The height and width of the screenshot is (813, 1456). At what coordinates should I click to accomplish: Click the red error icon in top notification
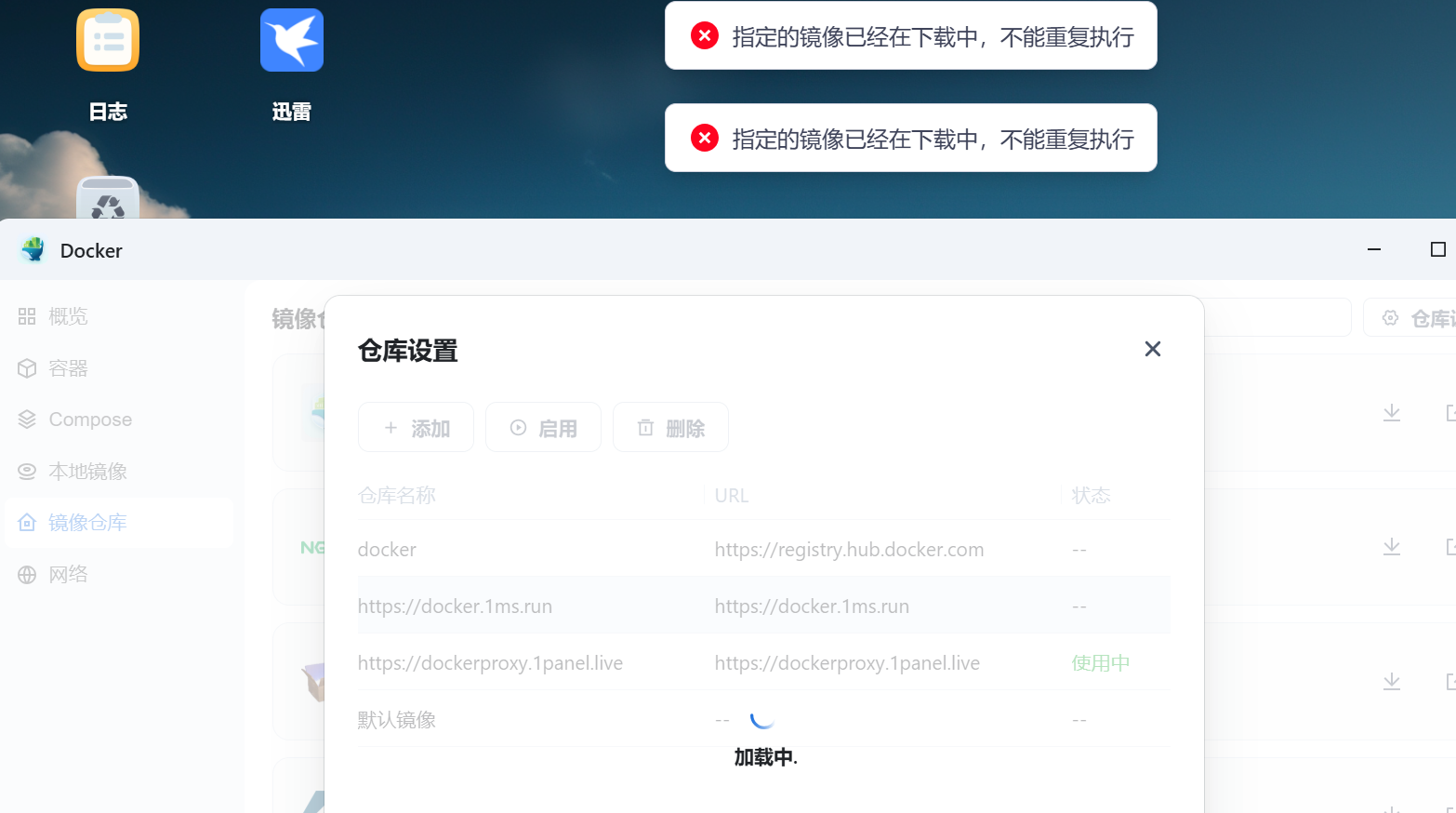point(705,35)
